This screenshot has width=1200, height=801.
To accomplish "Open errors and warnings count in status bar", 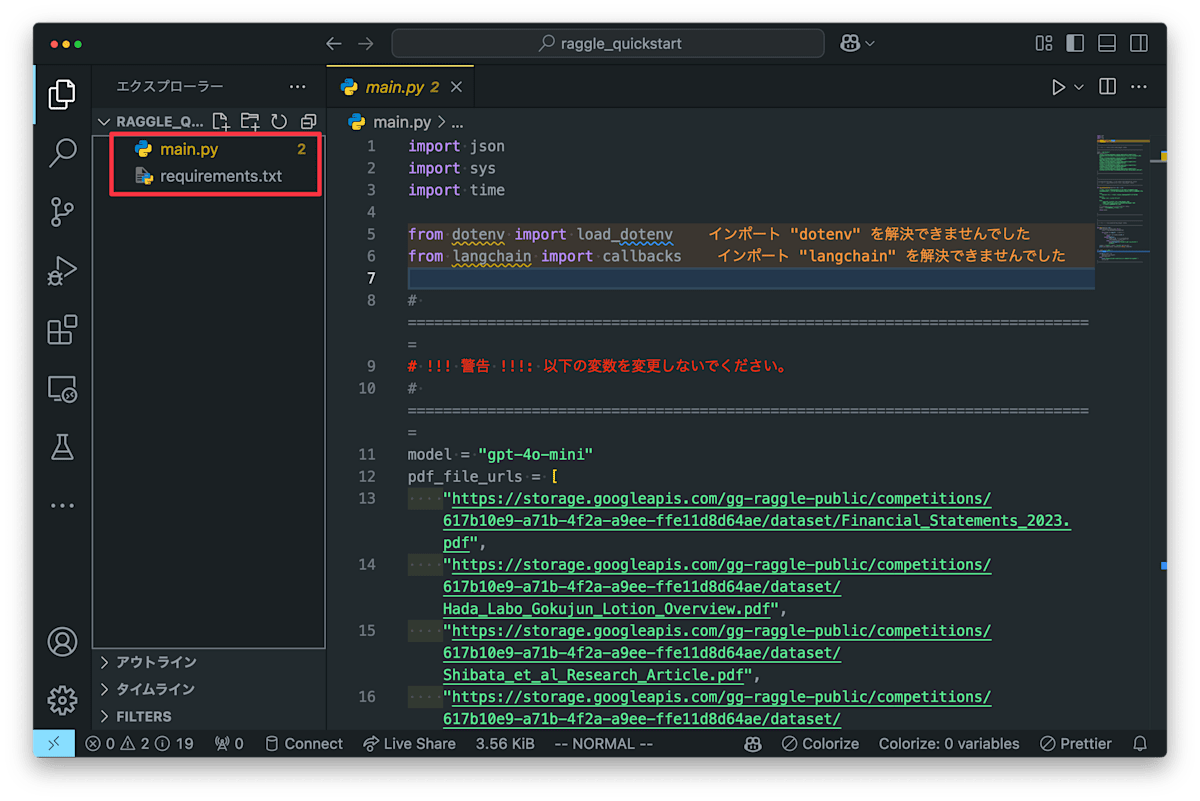I will (x=139, y=744).
